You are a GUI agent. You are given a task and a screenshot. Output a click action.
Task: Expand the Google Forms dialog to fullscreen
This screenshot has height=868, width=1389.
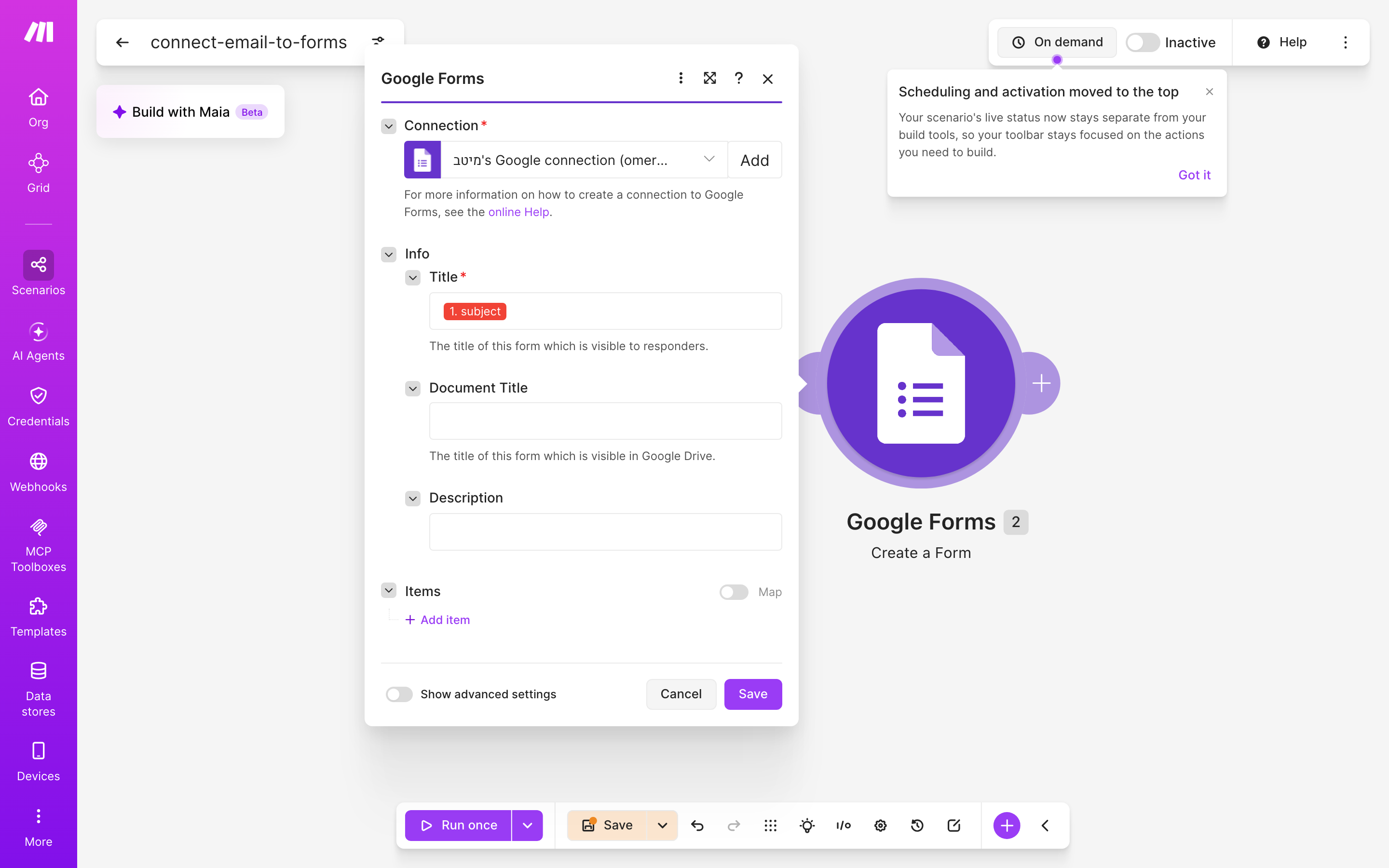tap(710, 78)
